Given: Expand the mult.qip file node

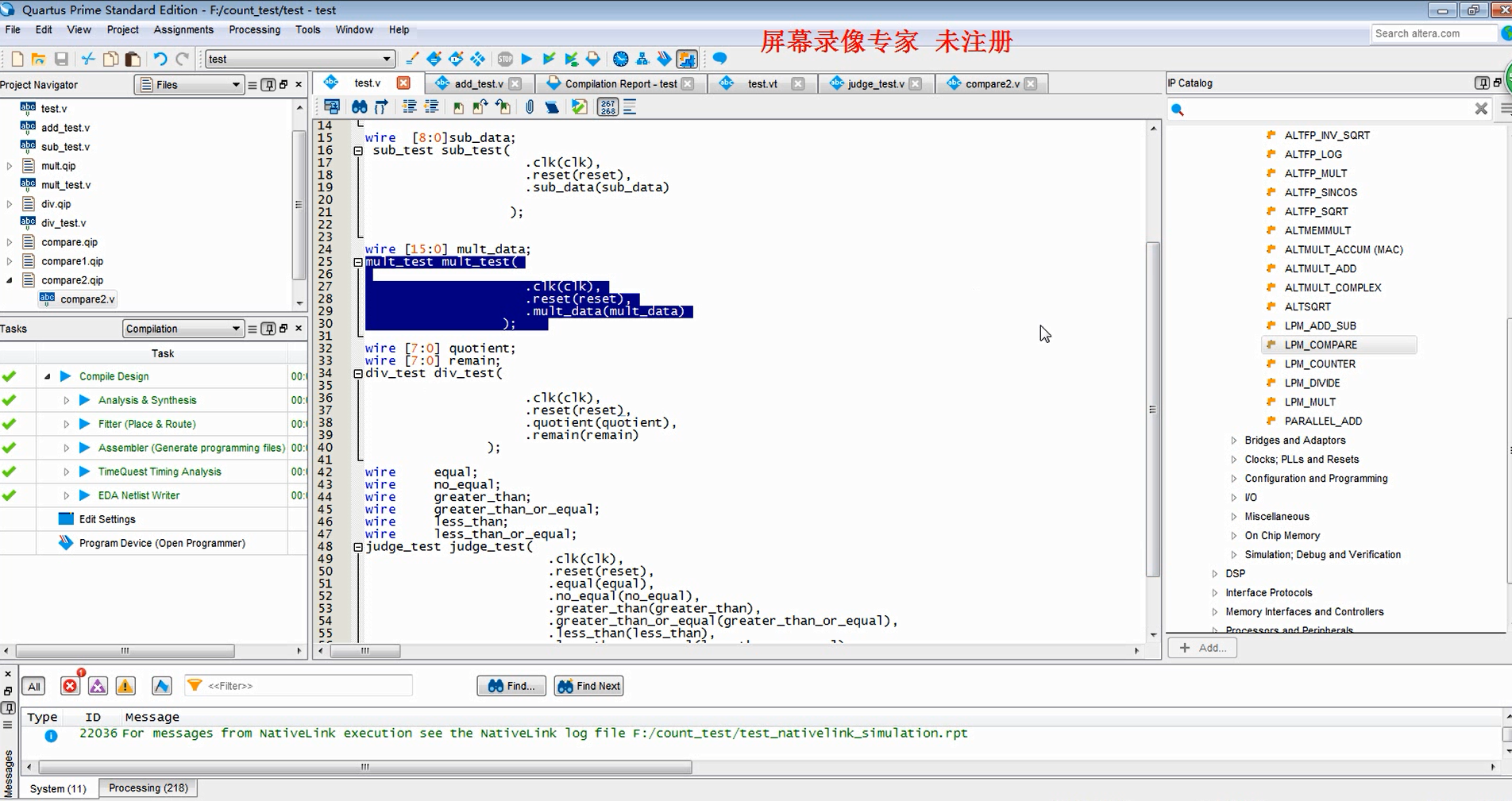Looking at the screenshot, I should 10,166.
